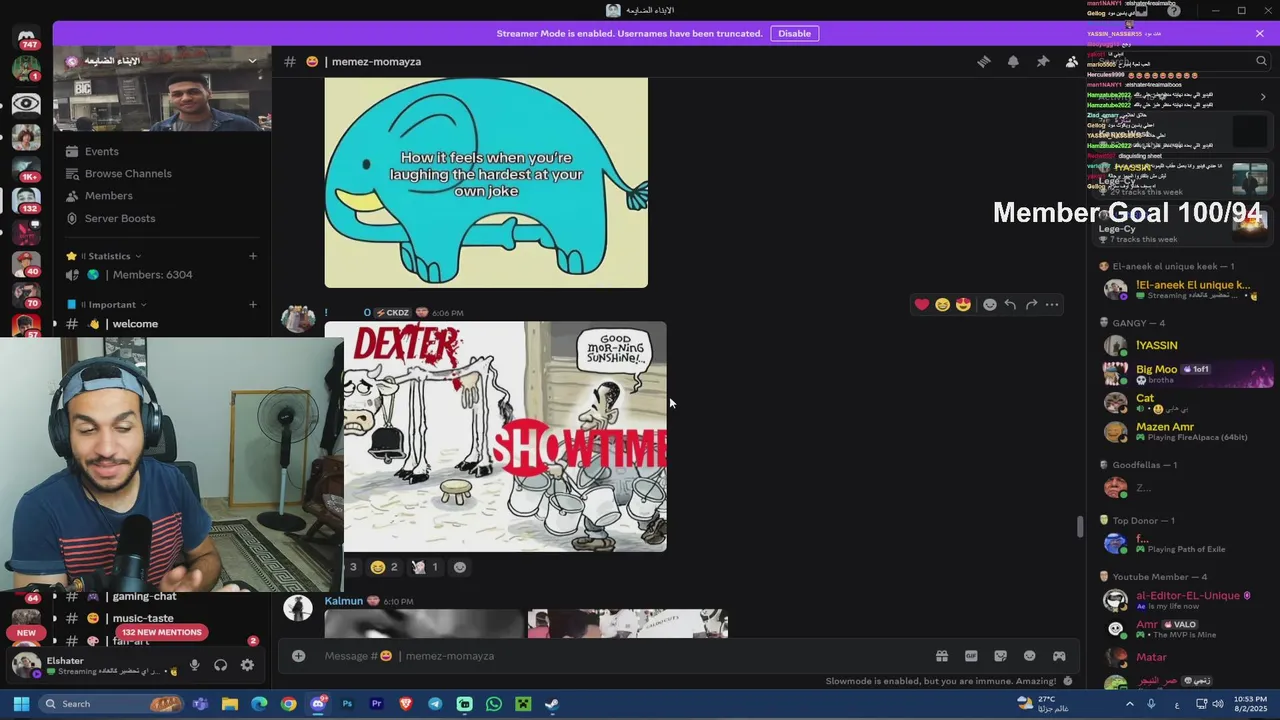This screenshot has height=720, width=1280.
Task: Open the apps game controller icon
Action: (1059, 656)
